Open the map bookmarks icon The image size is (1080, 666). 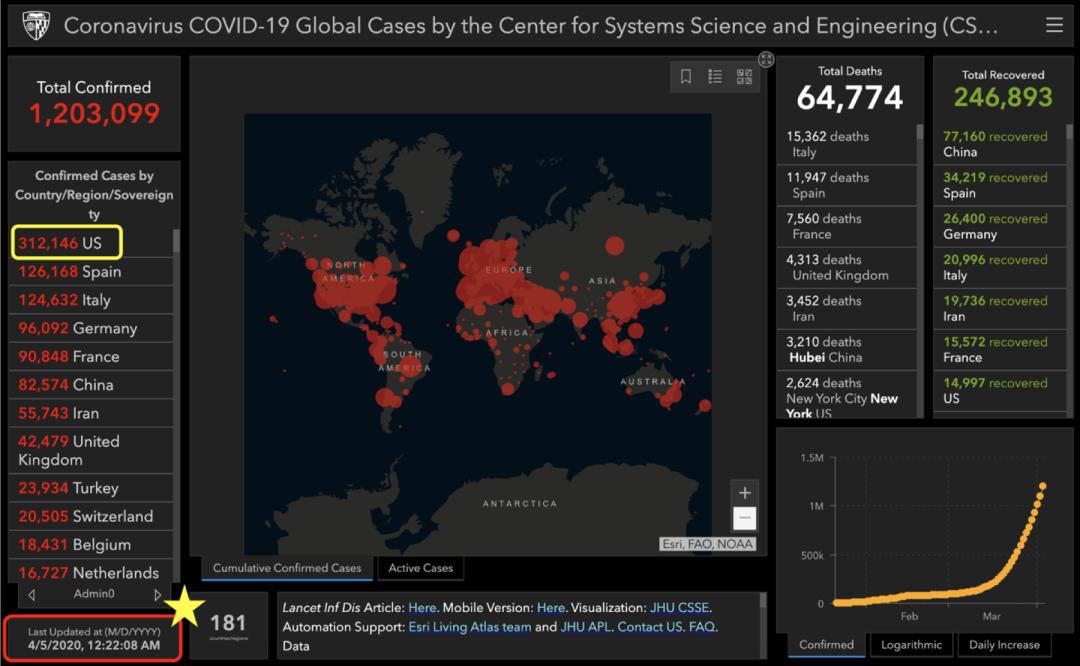pyautogui.click(x=686, y=76)
